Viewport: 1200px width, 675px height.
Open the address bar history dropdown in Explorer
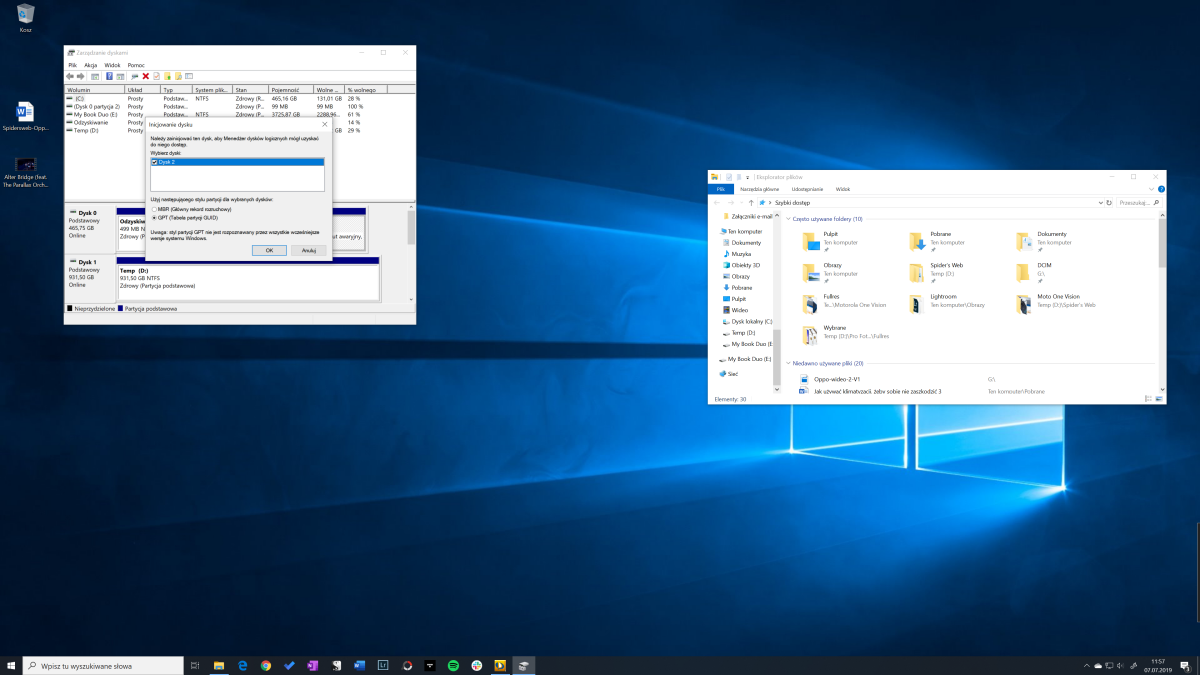point(1101,202)
